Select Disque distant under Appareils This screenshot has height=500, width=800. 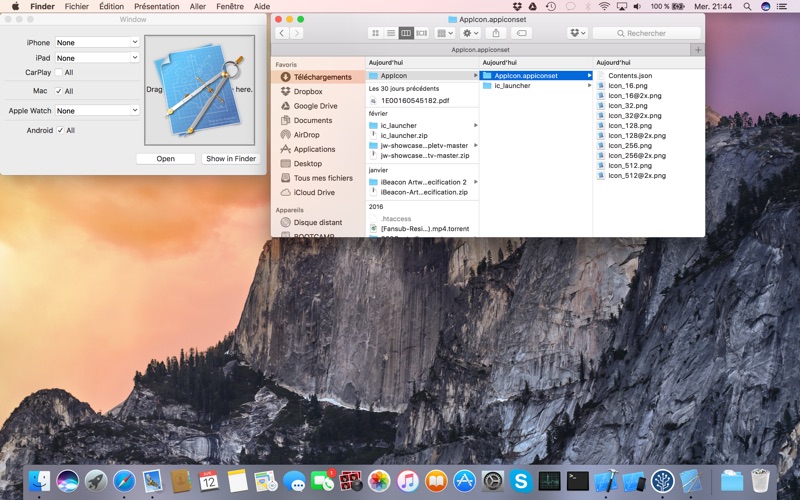pyautogui.click(x=318, y=222)
